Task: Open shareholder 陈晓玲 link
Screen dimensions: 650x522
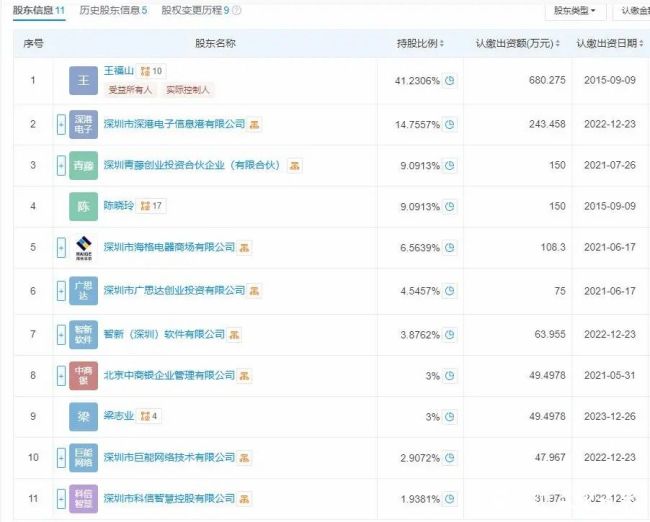Action: 119,206
